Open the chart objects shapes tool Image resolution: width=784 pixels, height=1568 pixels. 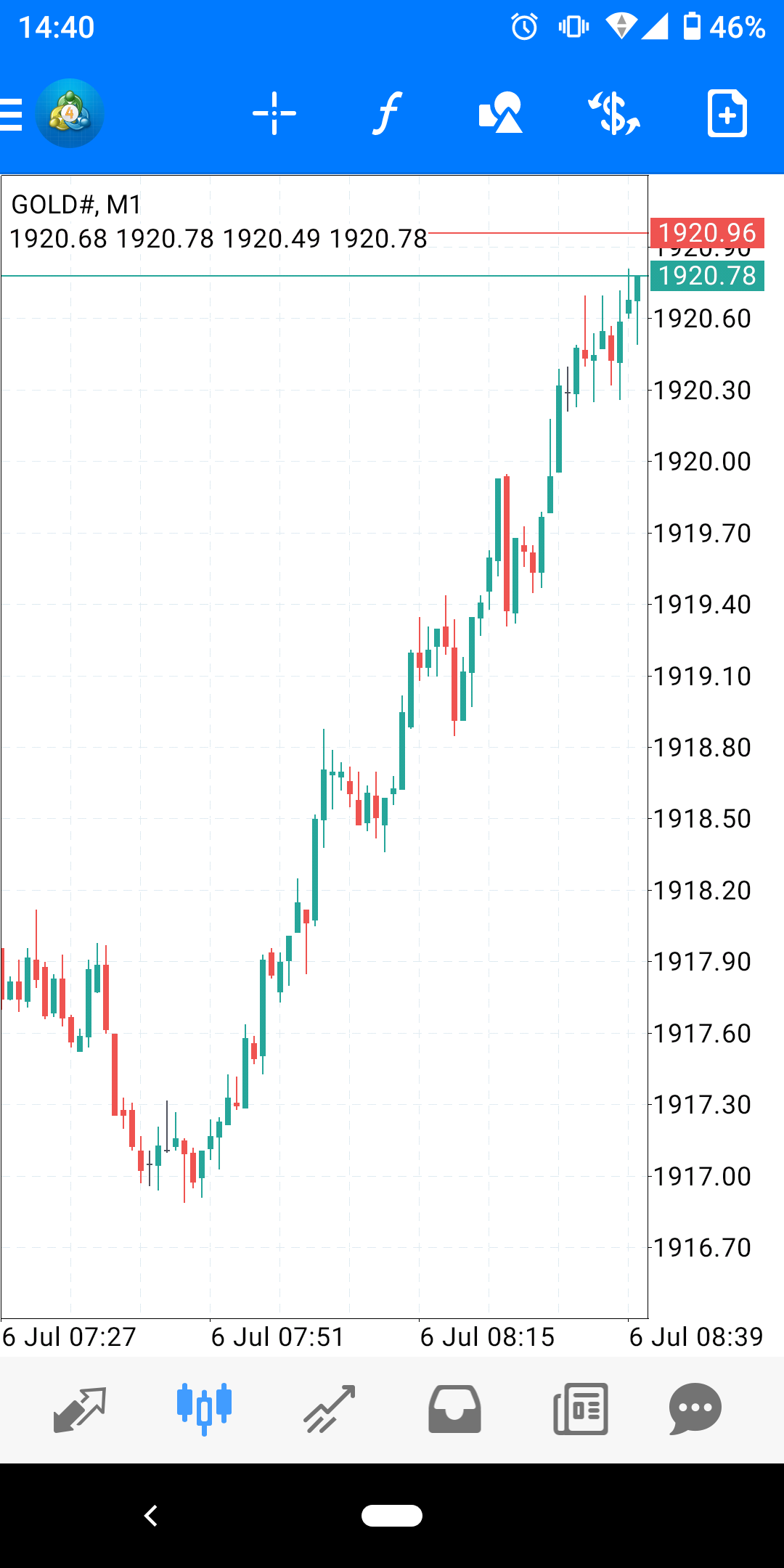coord(500,114)
